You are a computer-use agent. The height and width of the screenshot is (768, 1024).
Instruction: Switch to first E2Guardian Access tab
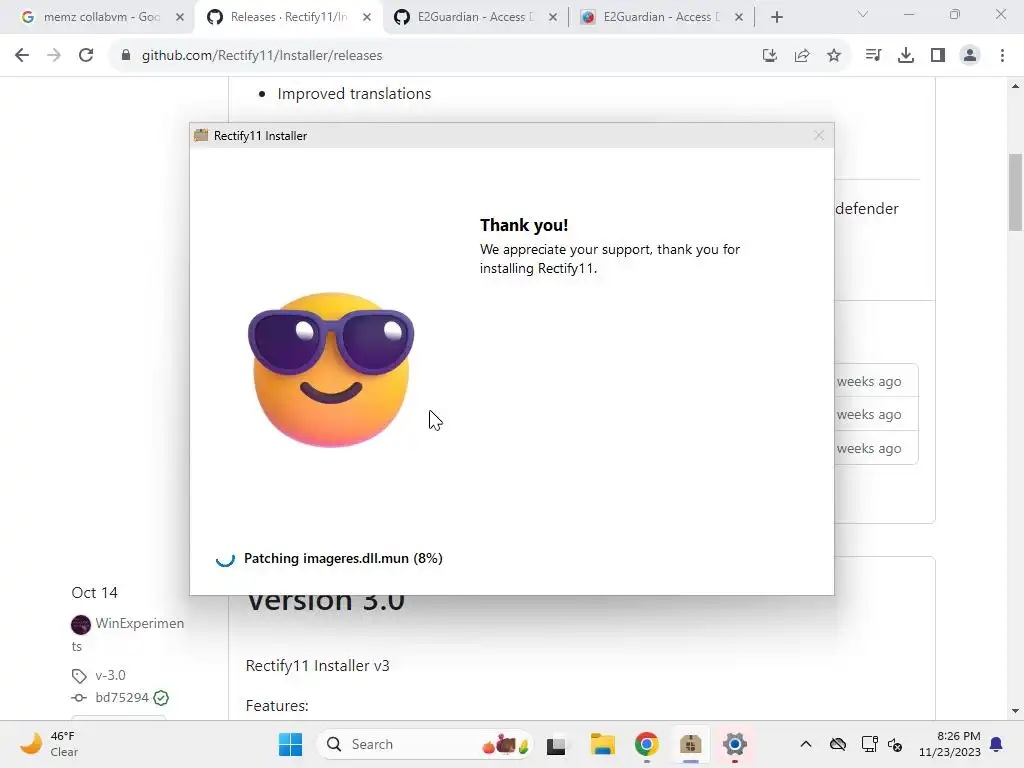click(475, 17)
